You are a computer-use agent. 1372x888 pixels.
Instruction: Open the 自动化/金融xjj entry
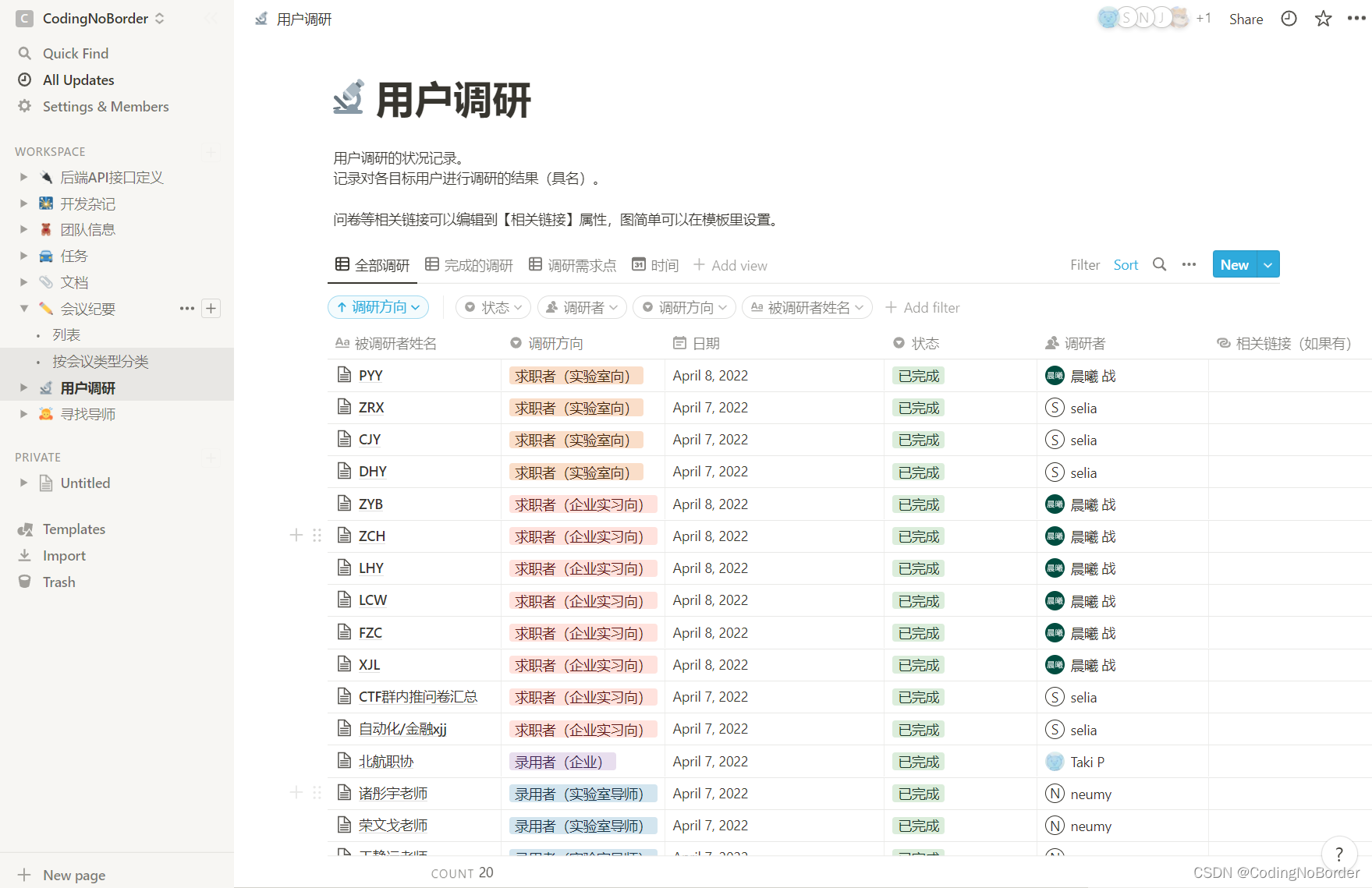[x=402, y=729]
